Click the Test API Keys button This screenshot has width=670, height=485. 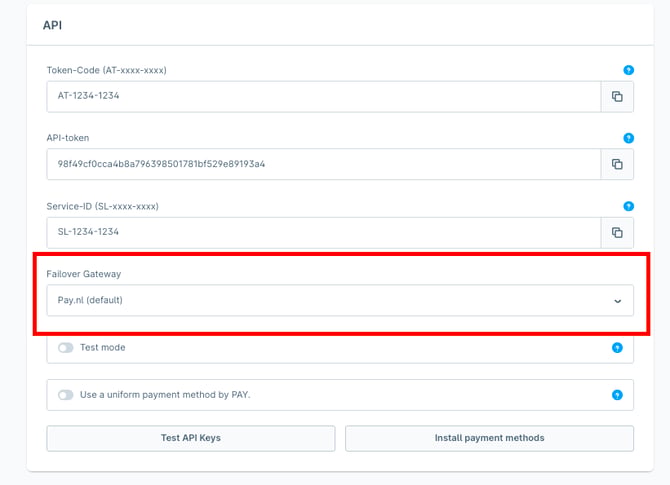click(191, 438)
